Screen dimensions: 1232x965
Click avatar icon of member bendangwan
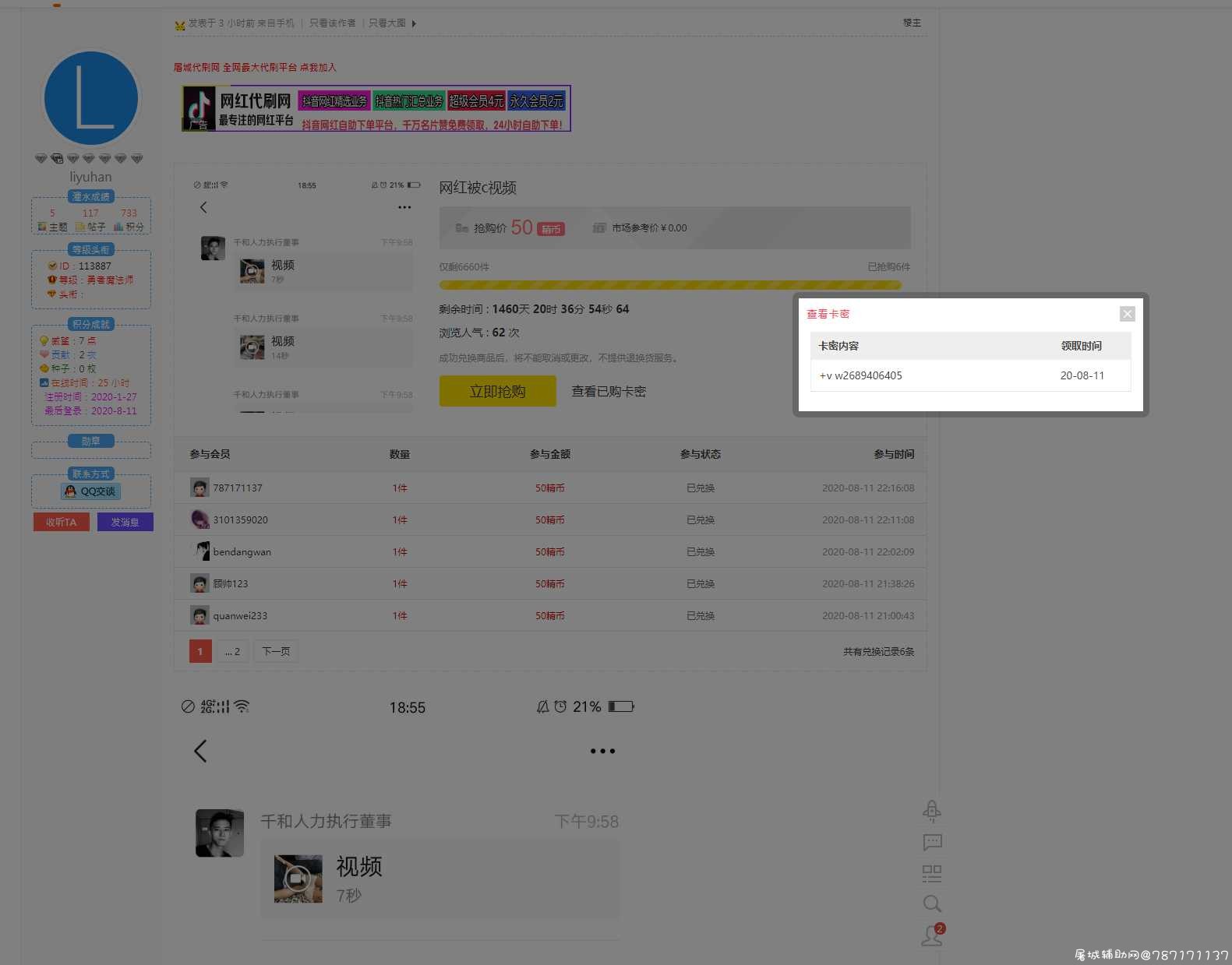click(199, 551)
